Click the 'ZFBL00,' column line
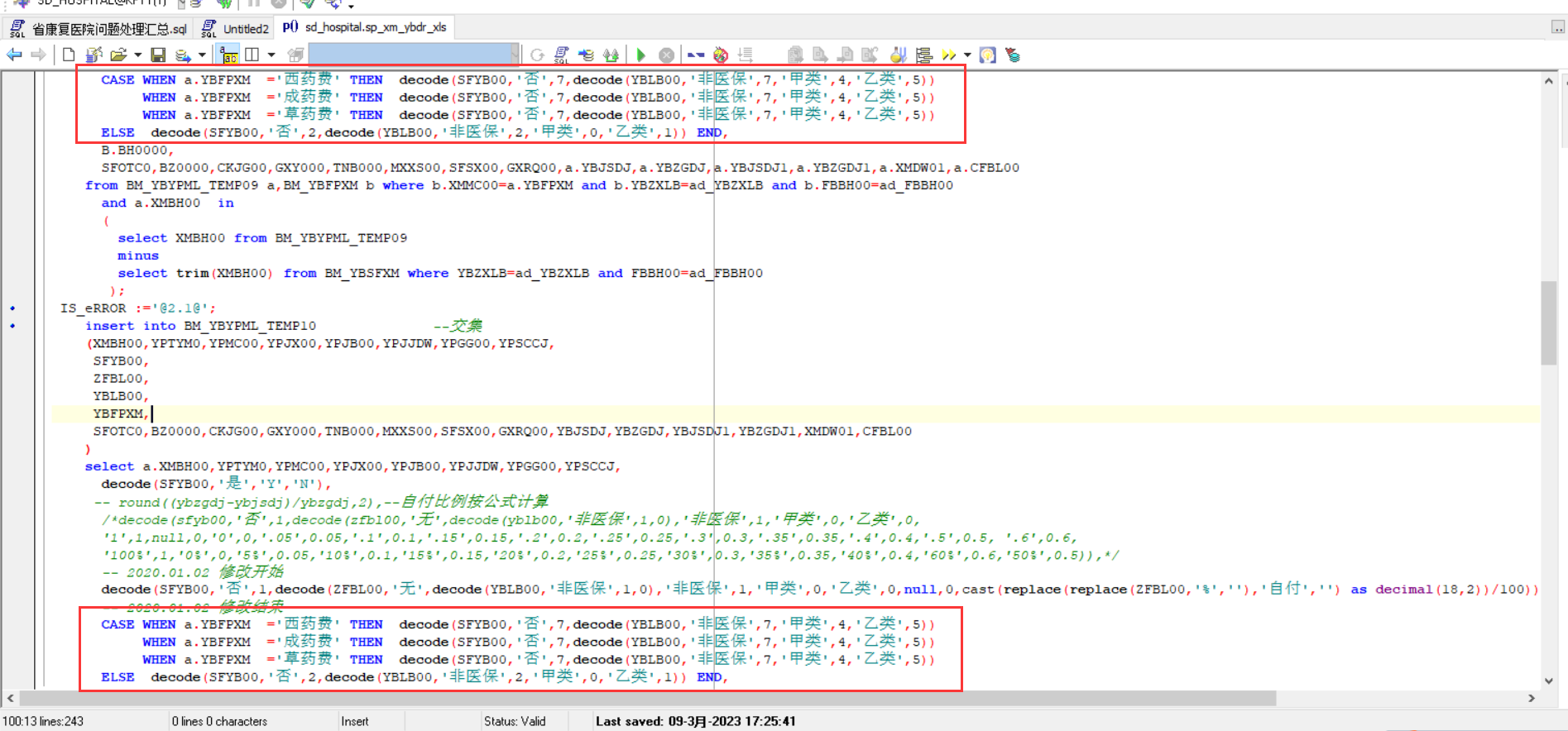 (x=121, y=379)
